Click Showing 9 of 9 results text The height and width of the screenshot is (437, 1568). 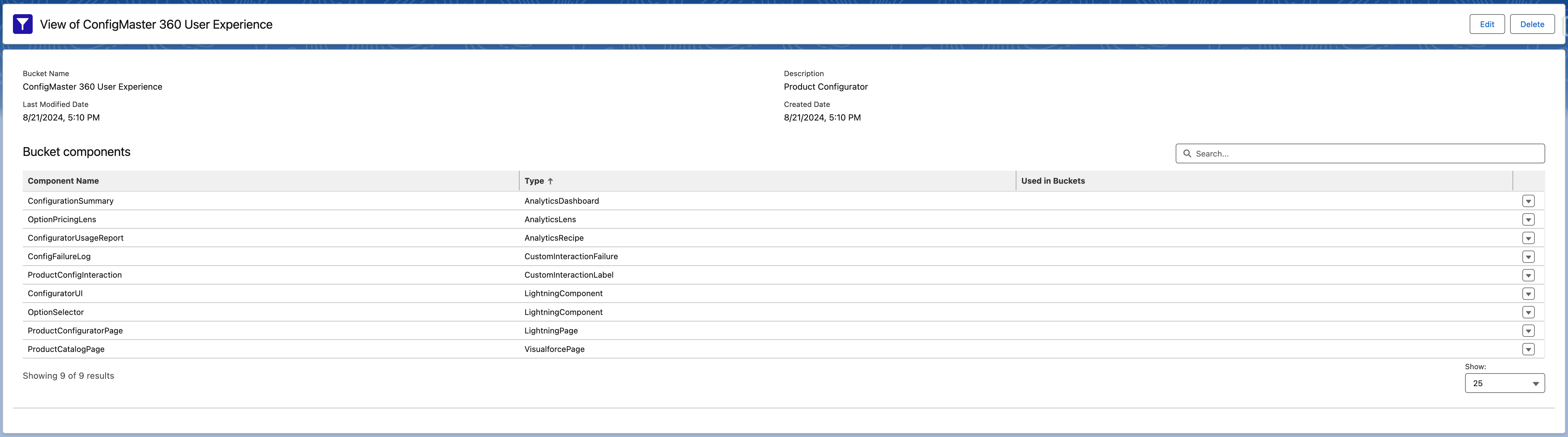(68, 376)
